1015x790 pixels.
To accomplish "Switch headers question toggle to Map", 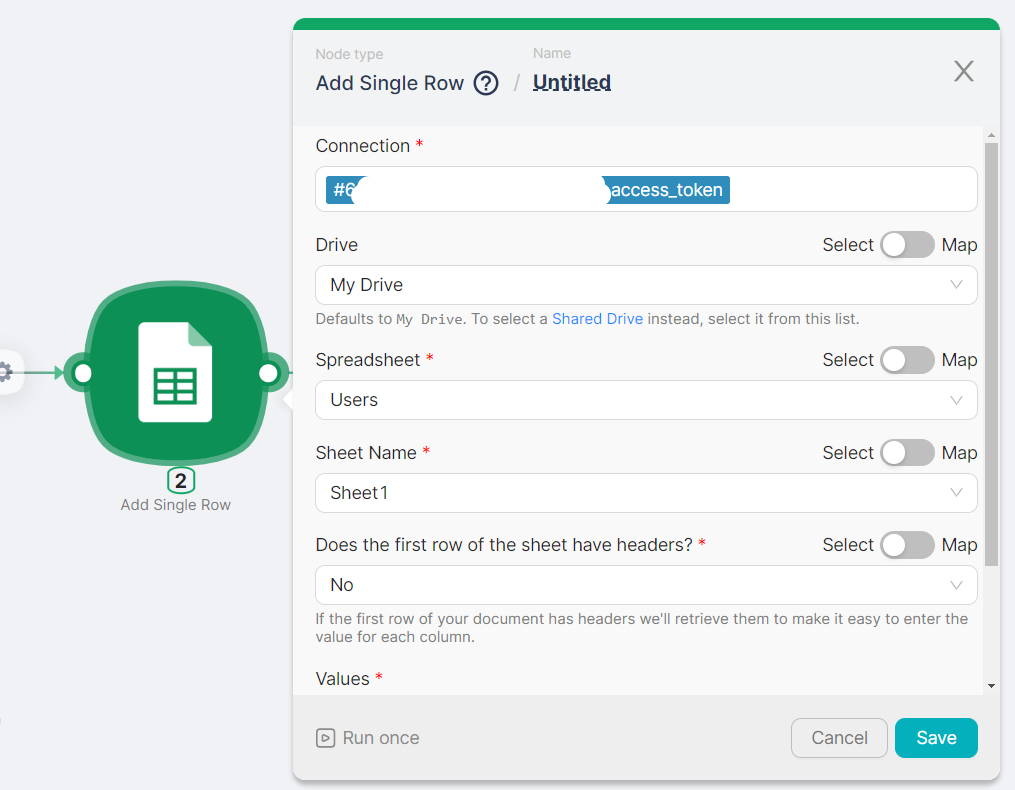I will (x=907, y=545).
